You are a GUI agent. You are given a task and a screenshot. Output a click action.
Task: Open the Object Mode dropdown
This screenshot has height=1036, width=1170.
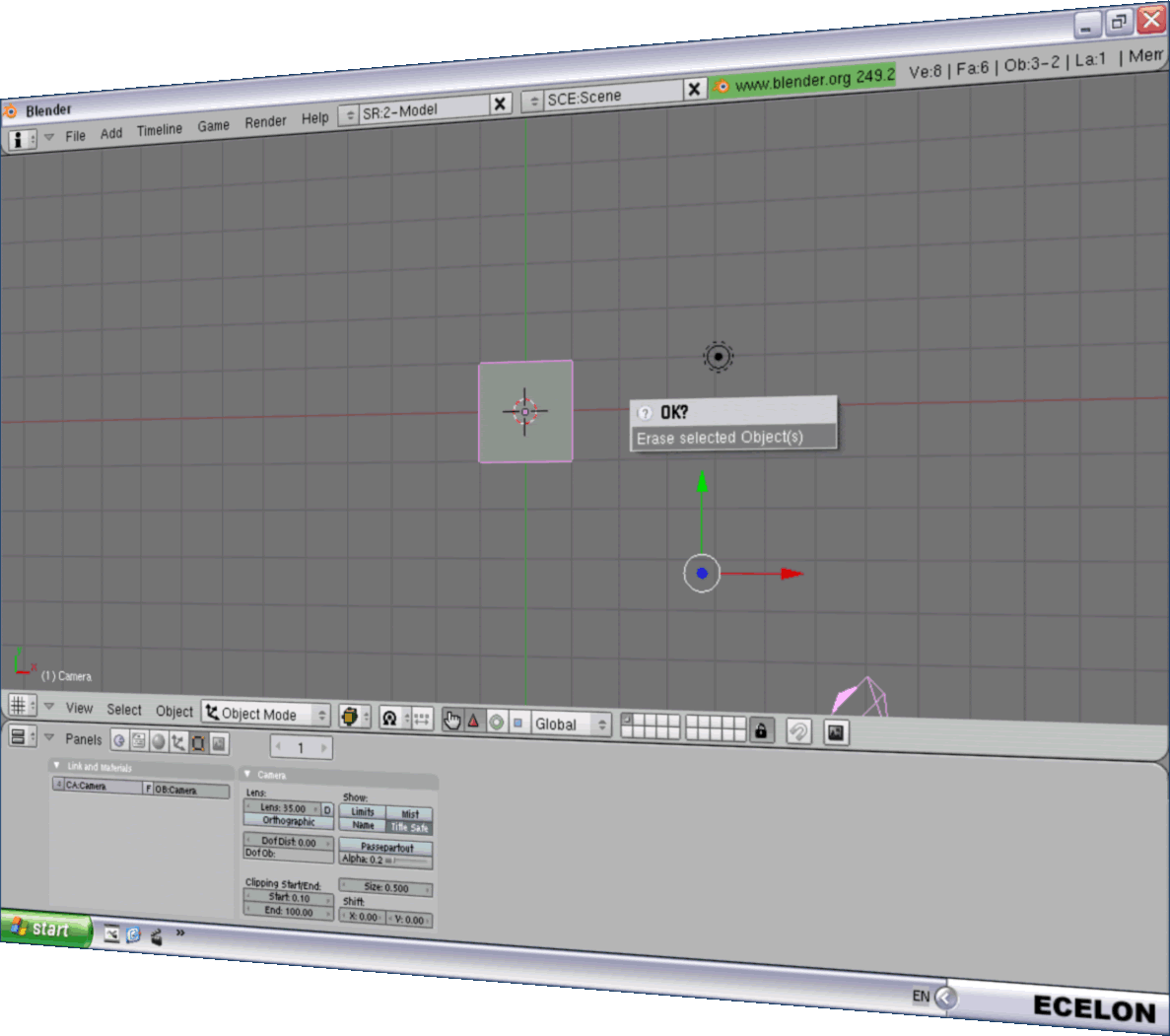click(265, 714)
